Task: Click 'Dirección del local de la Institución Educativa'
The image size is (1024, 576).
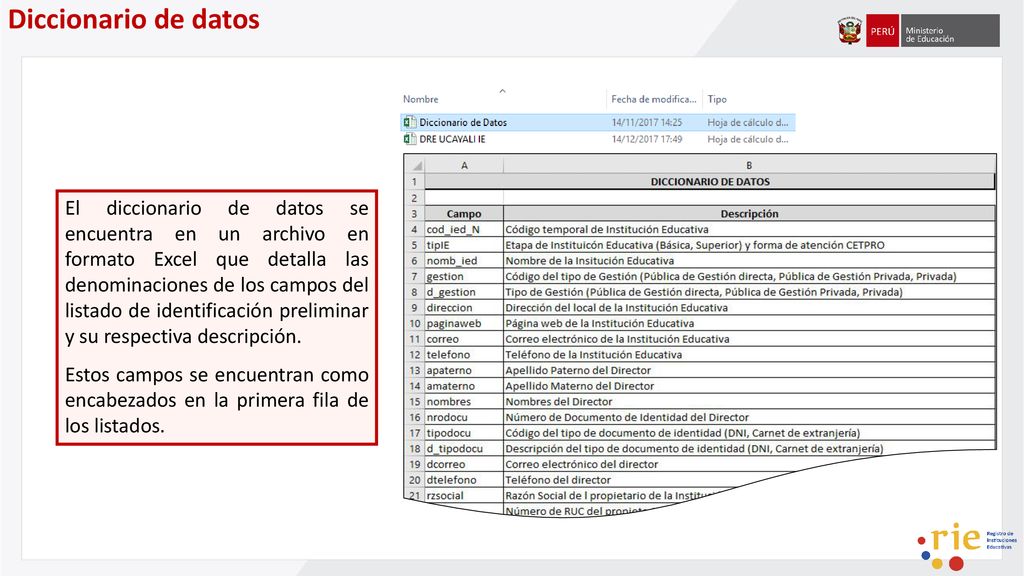Action: click(749, 308)
